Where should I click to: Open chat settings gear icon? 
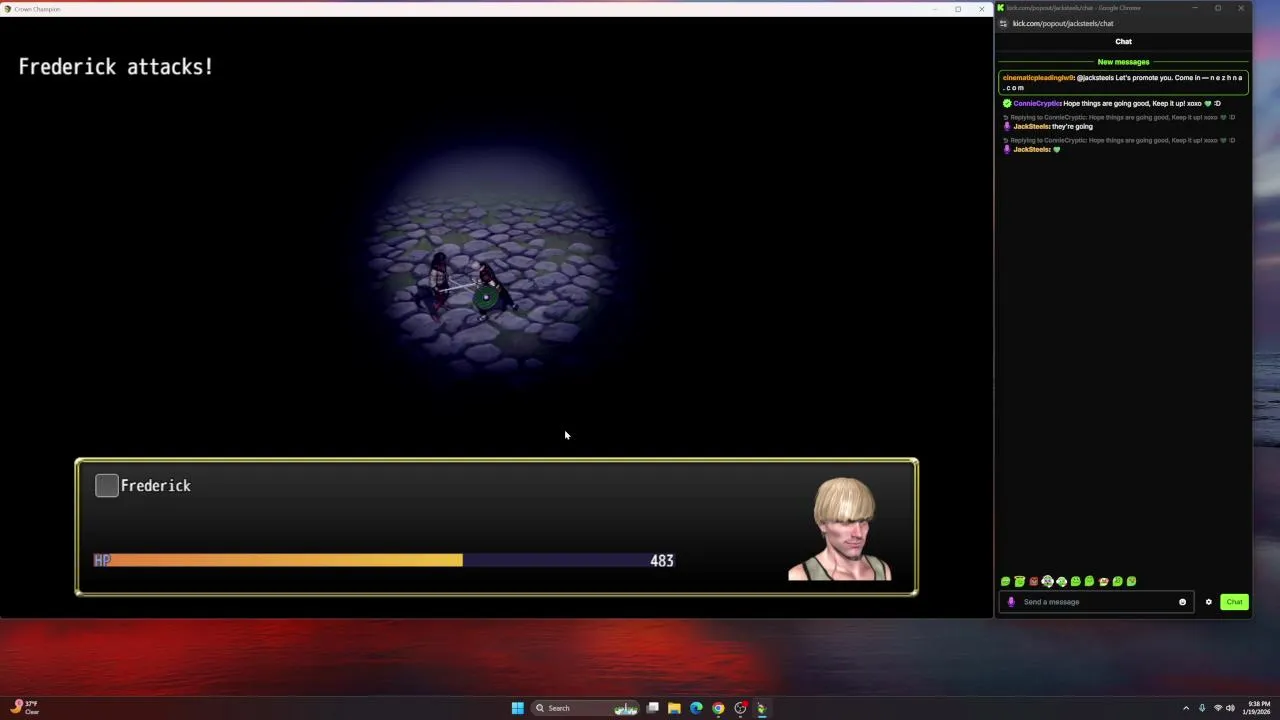(x=1208, y=602)
